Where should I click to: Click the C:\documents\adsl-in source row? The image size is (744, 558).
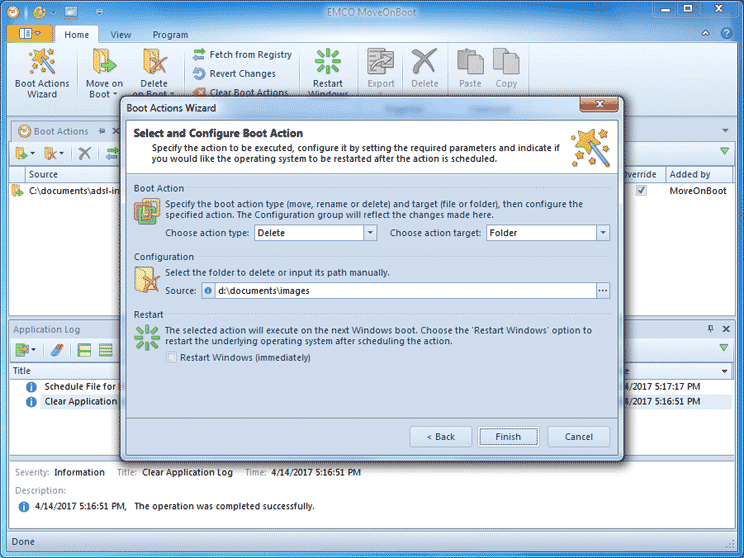point(74,191)
